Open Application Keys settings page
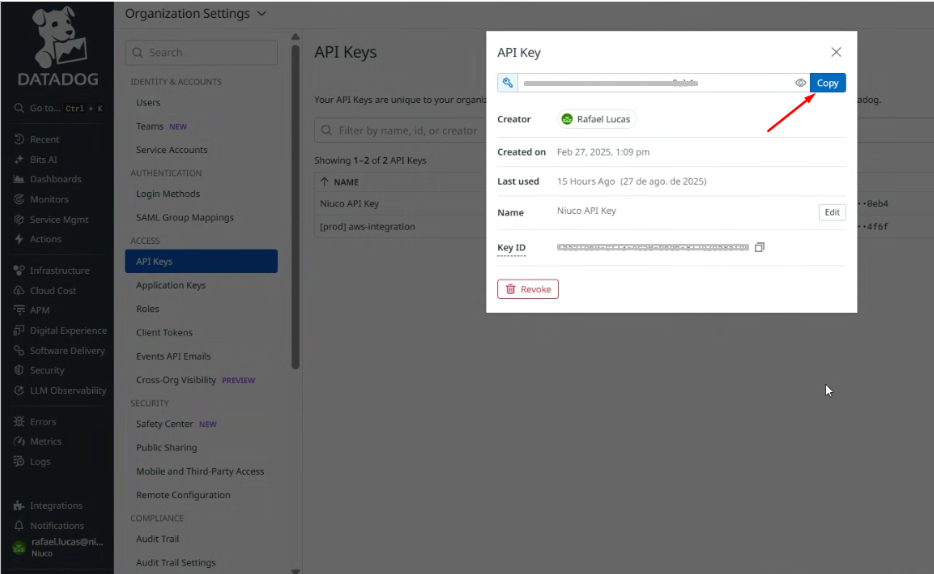This screenshot has height=574, width=934. pos(171,285)
